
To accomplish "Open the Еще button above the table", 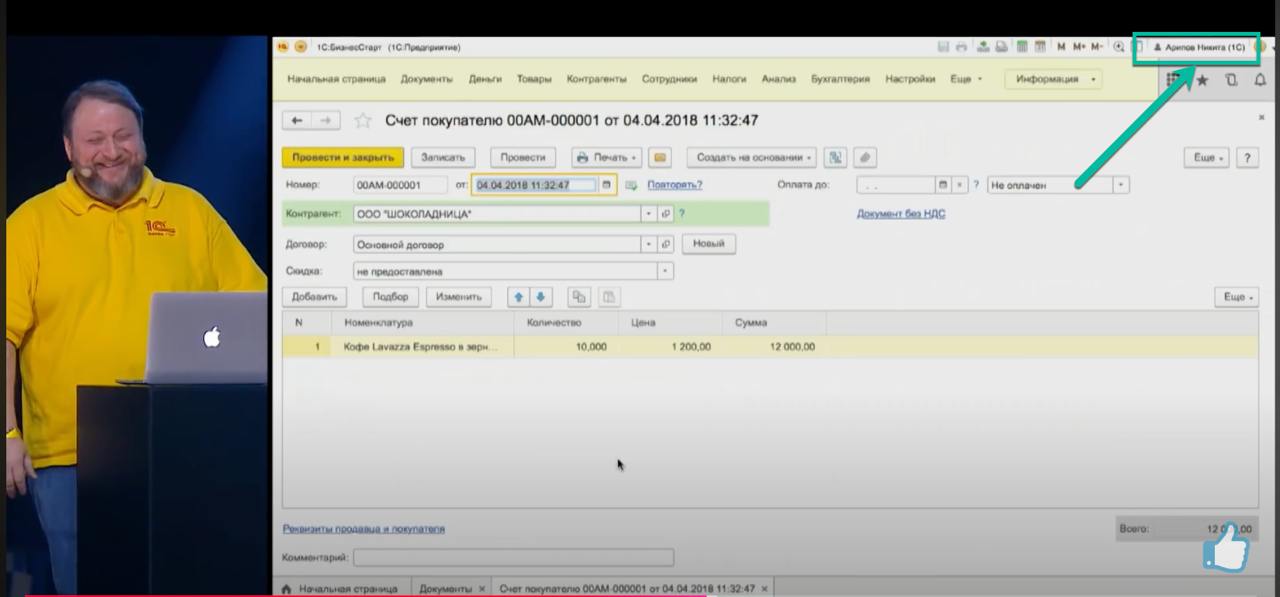I will pos(1237,297).
